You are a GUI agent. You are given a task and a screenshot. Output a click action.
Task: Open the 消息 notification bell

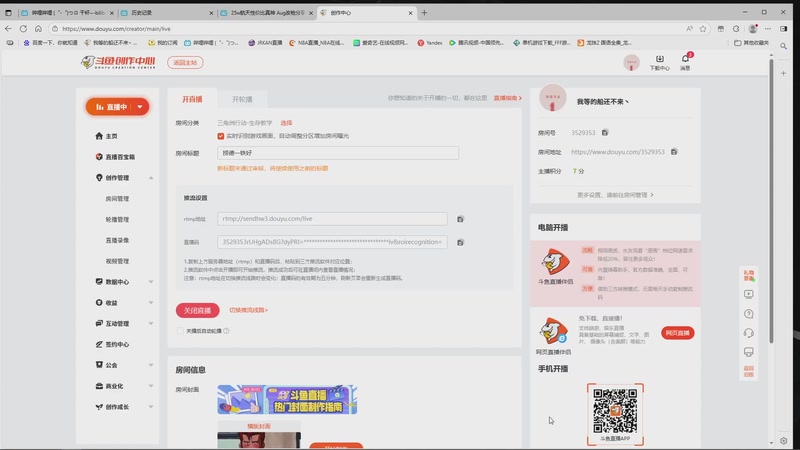(x=685, y=62)
